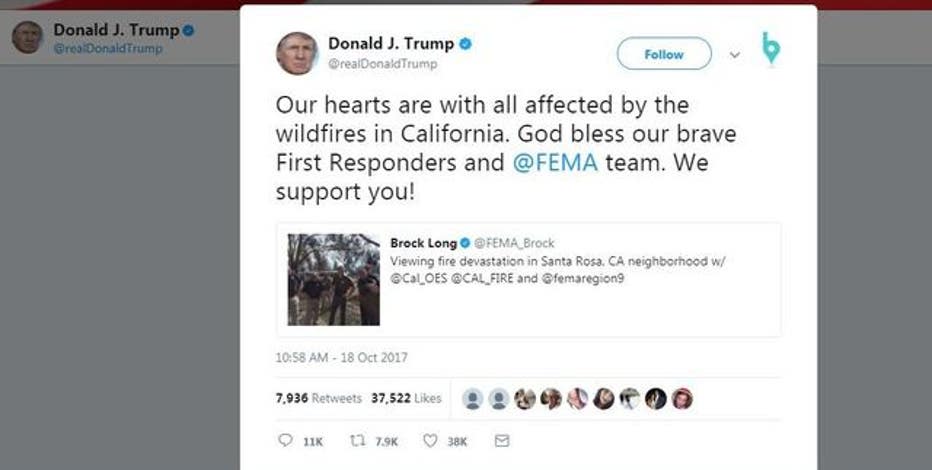932x470 pixels.
Task: Click Trump's verified badge in the tweet header
Action: (x=465, y=44)
